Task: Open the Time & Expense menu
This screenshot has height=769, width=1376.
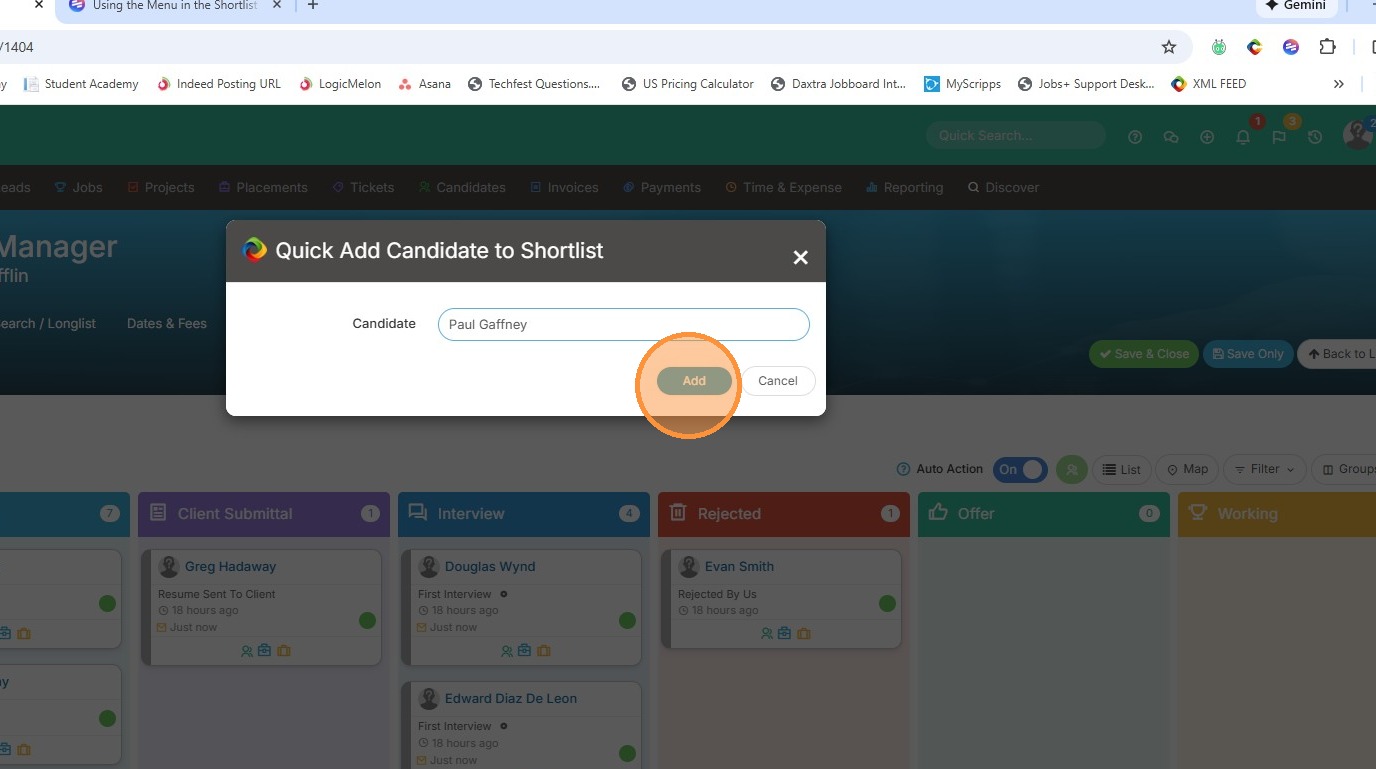Action: click(783, 187)
